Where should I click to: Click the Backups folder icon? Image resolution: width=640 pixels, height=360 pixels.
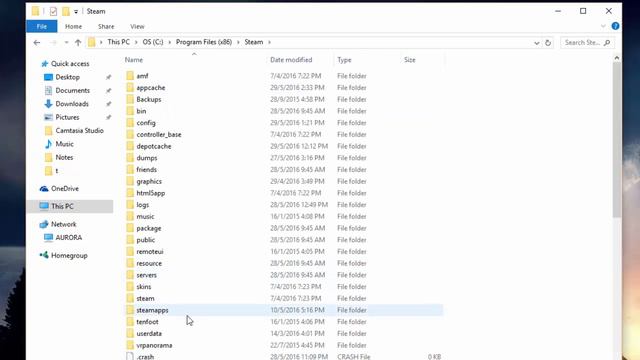(x=130, y=99)
